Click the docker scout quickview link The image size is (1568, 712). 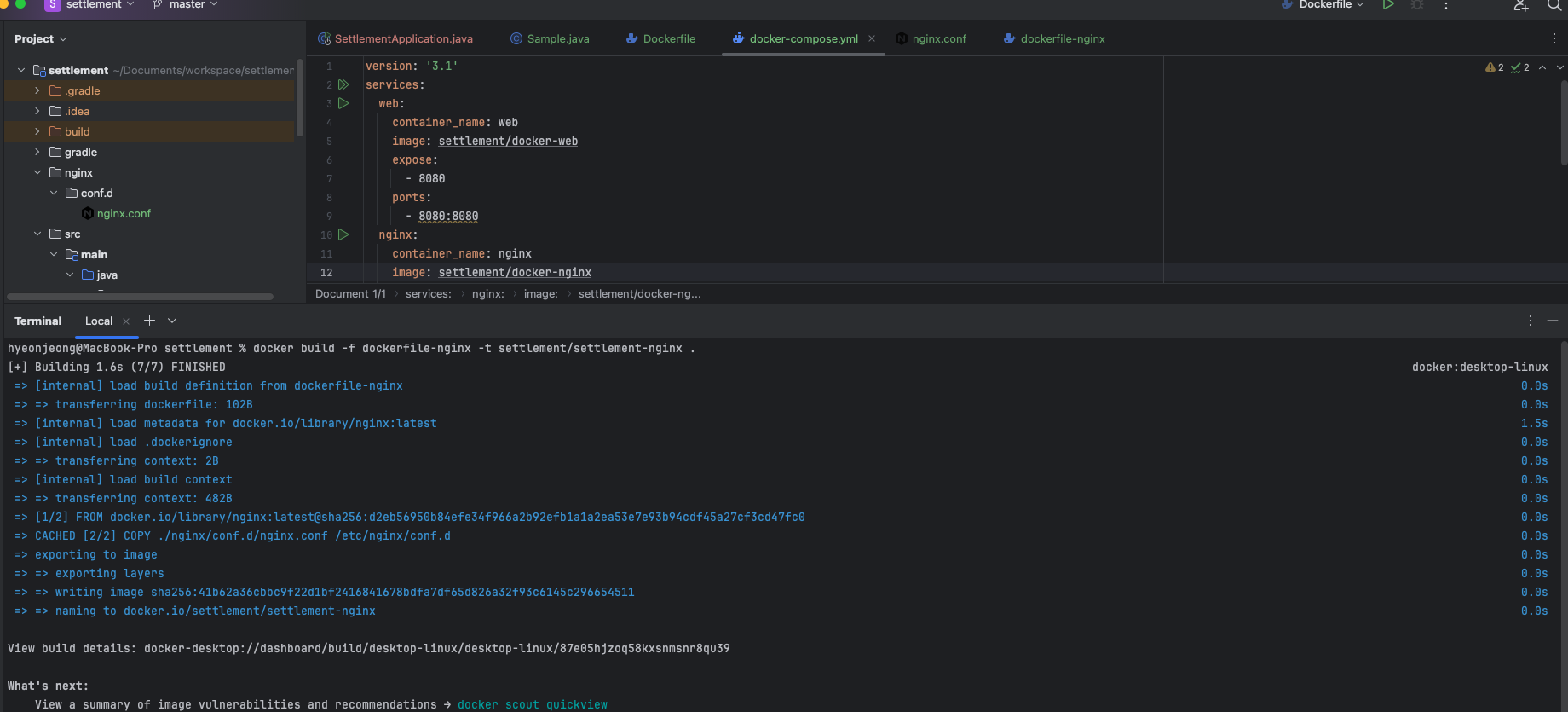[x=533, y=704]
